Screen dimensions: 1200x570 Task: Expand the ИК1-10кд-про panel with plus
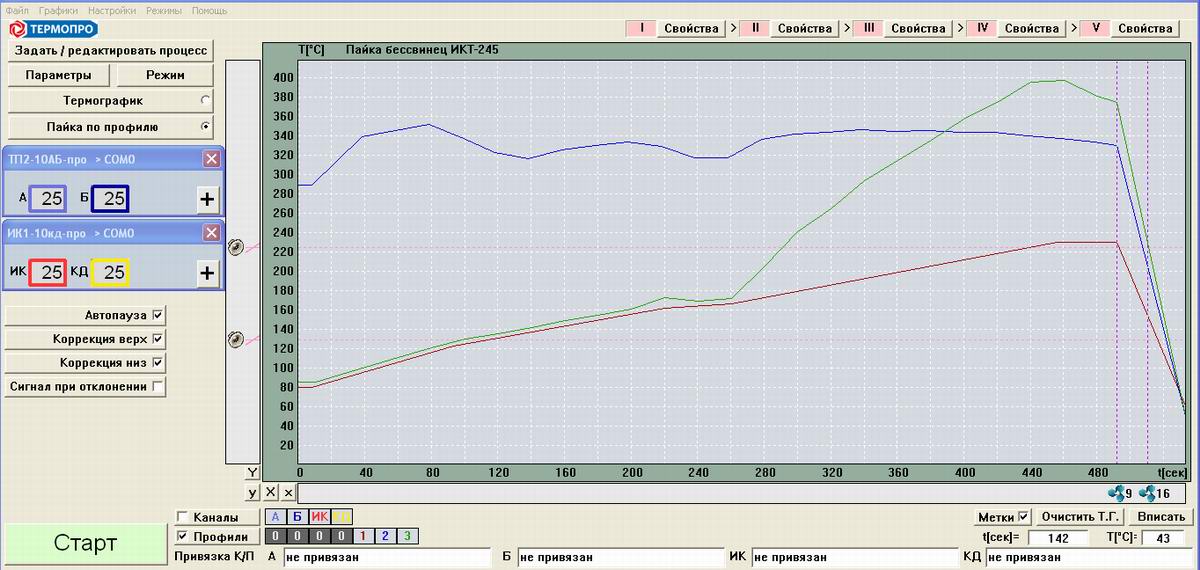[x=207, y=273]
